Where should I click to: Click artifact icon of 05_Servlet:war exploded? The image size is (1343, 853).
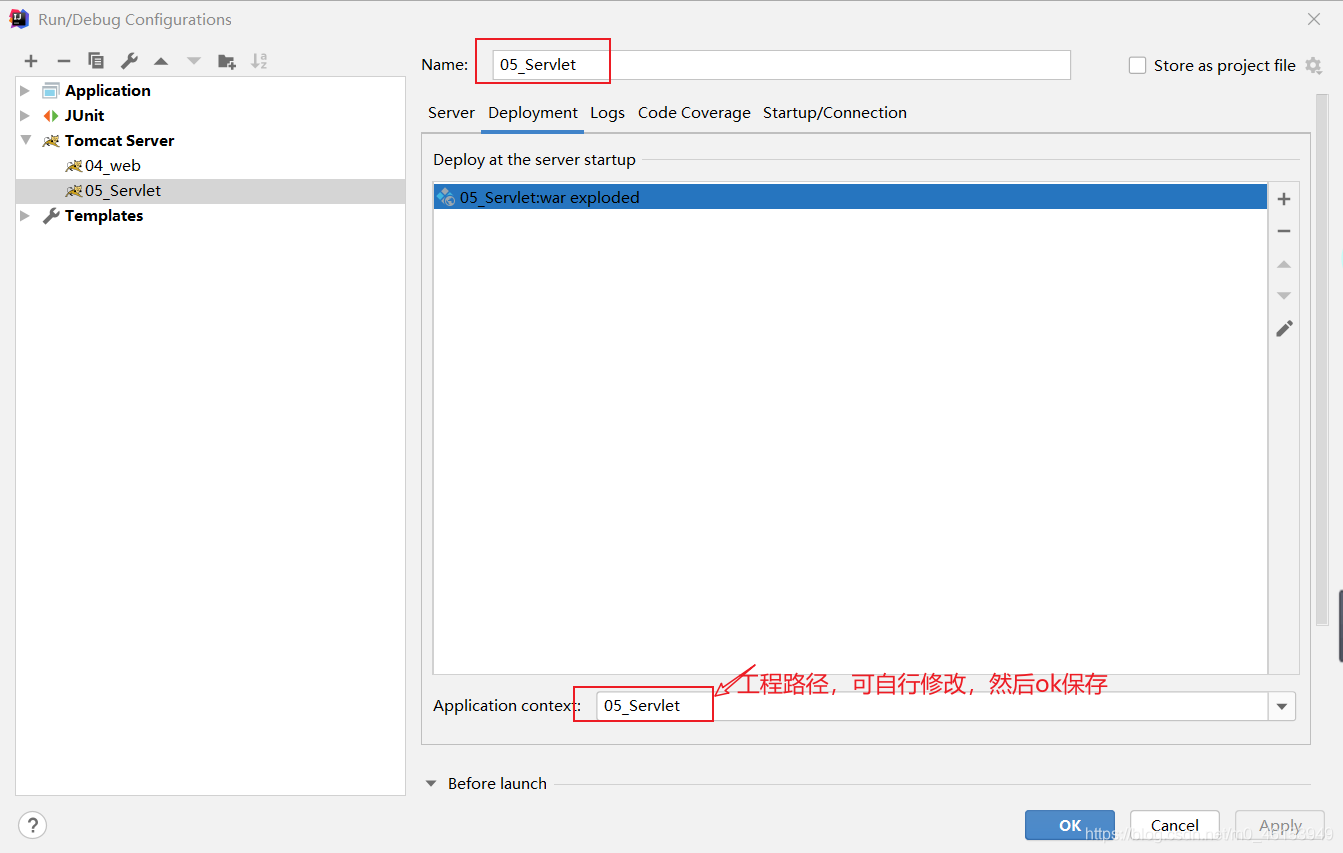click(x=446, y=197)
